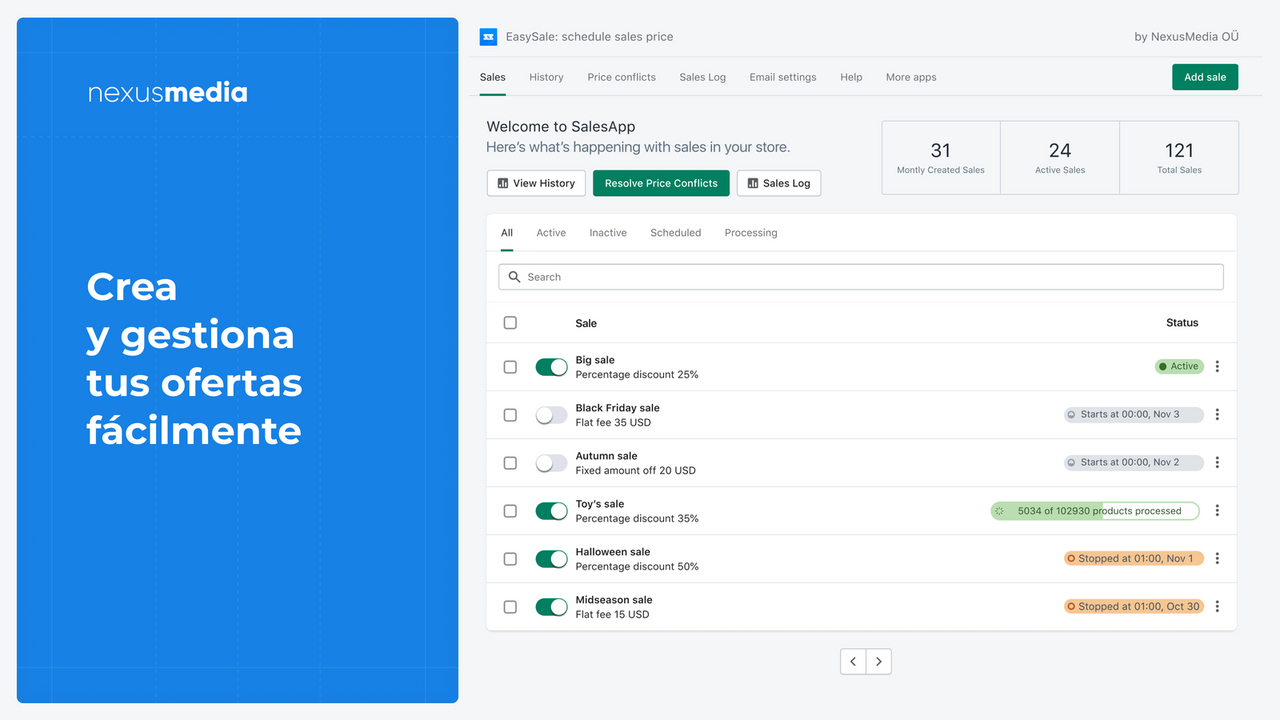Open the History navigation tab
The height and width of the screenshot is (720, 1280).
546,77
